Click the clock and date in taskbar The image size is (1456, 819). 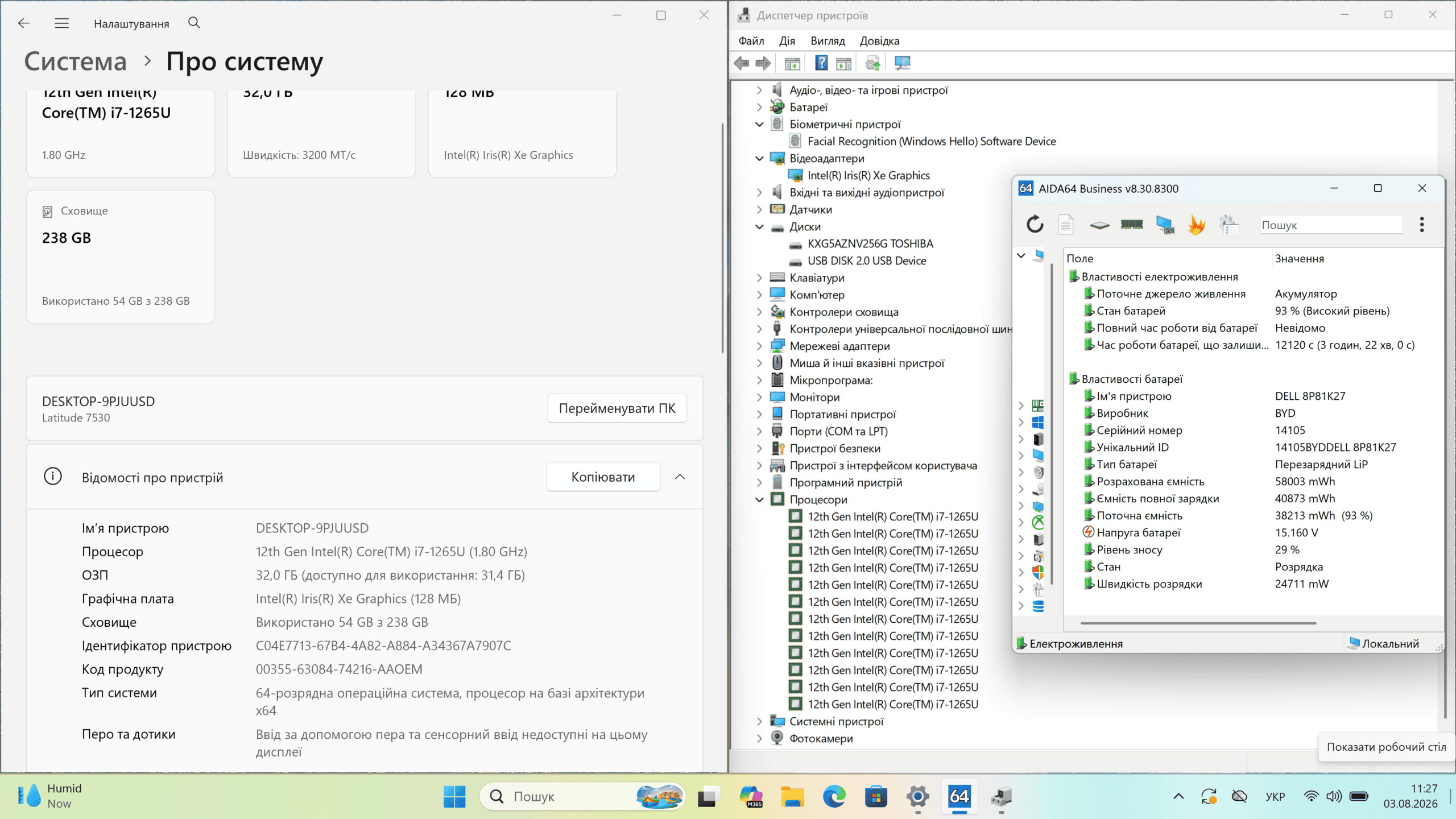(x=1410, y=796)
